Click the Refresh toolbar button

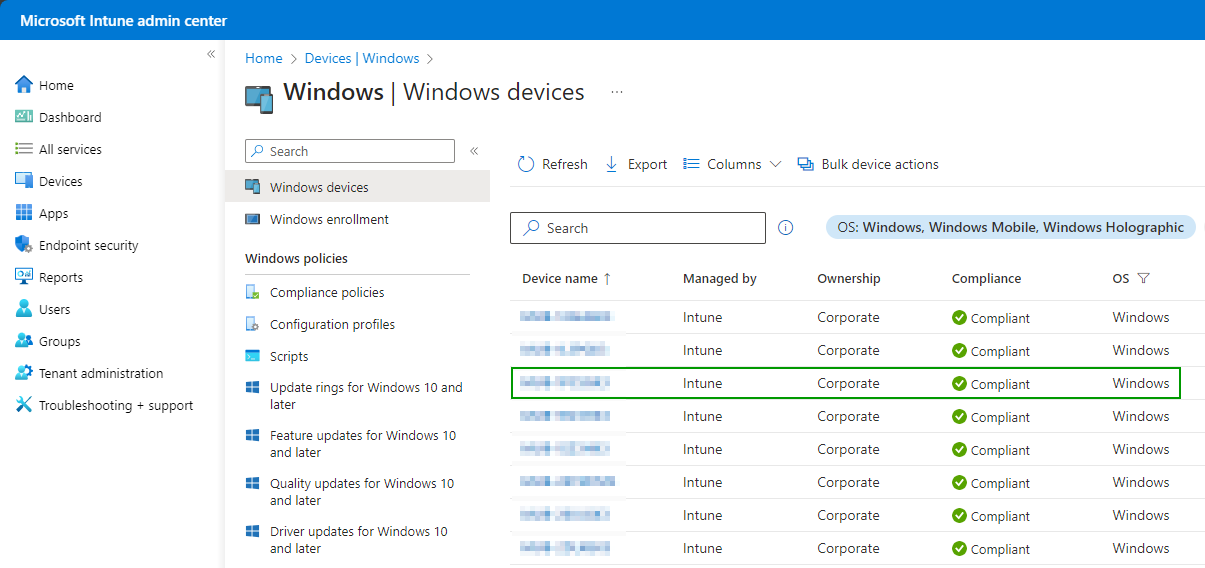click(x=553, y=164)
